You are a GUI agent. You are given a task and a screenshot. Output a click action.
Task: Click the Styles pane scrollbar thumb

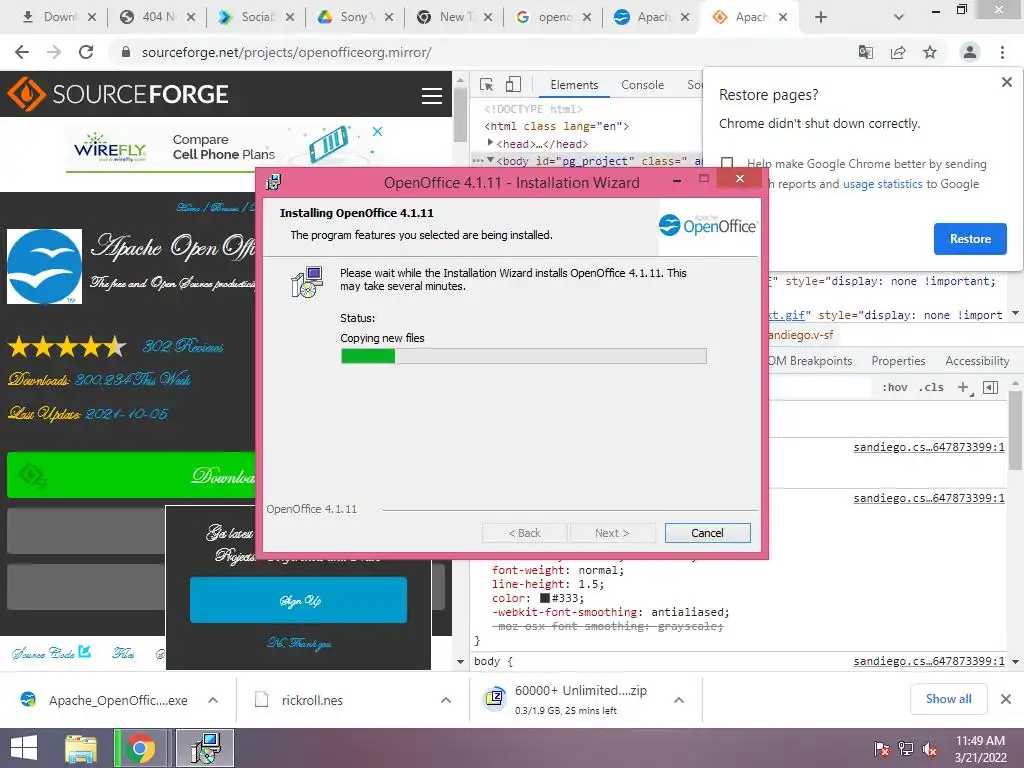(1016, 429)
